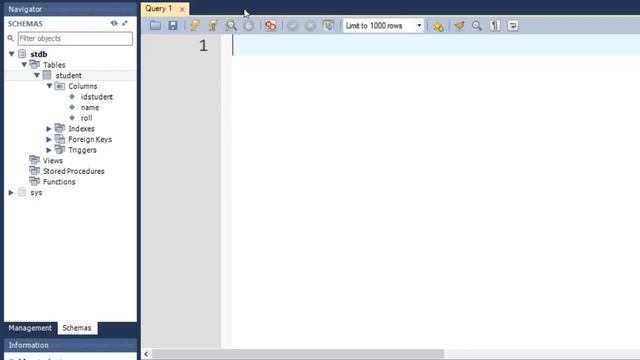The width and height of the screenshot is (640, 360).
Task: Open the find panel magnifier icon
Action: [477, 26]
